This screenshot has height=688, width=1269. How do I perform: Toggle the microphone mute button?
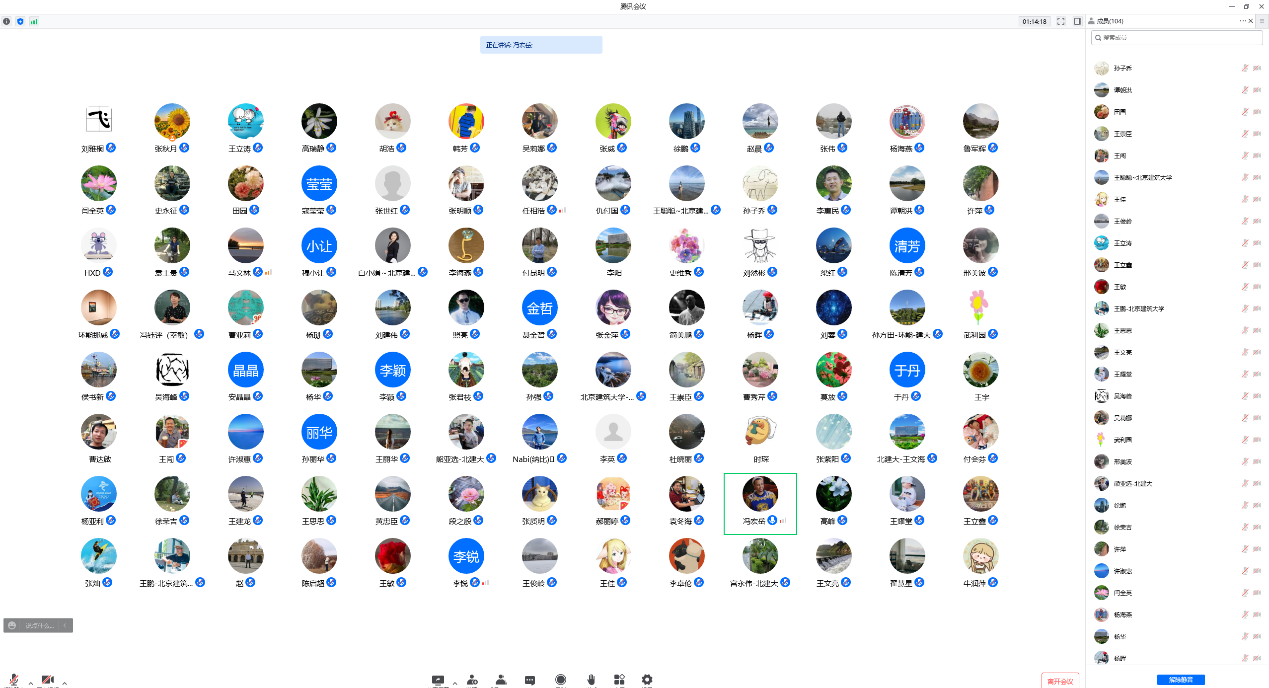tap(15, 680)
